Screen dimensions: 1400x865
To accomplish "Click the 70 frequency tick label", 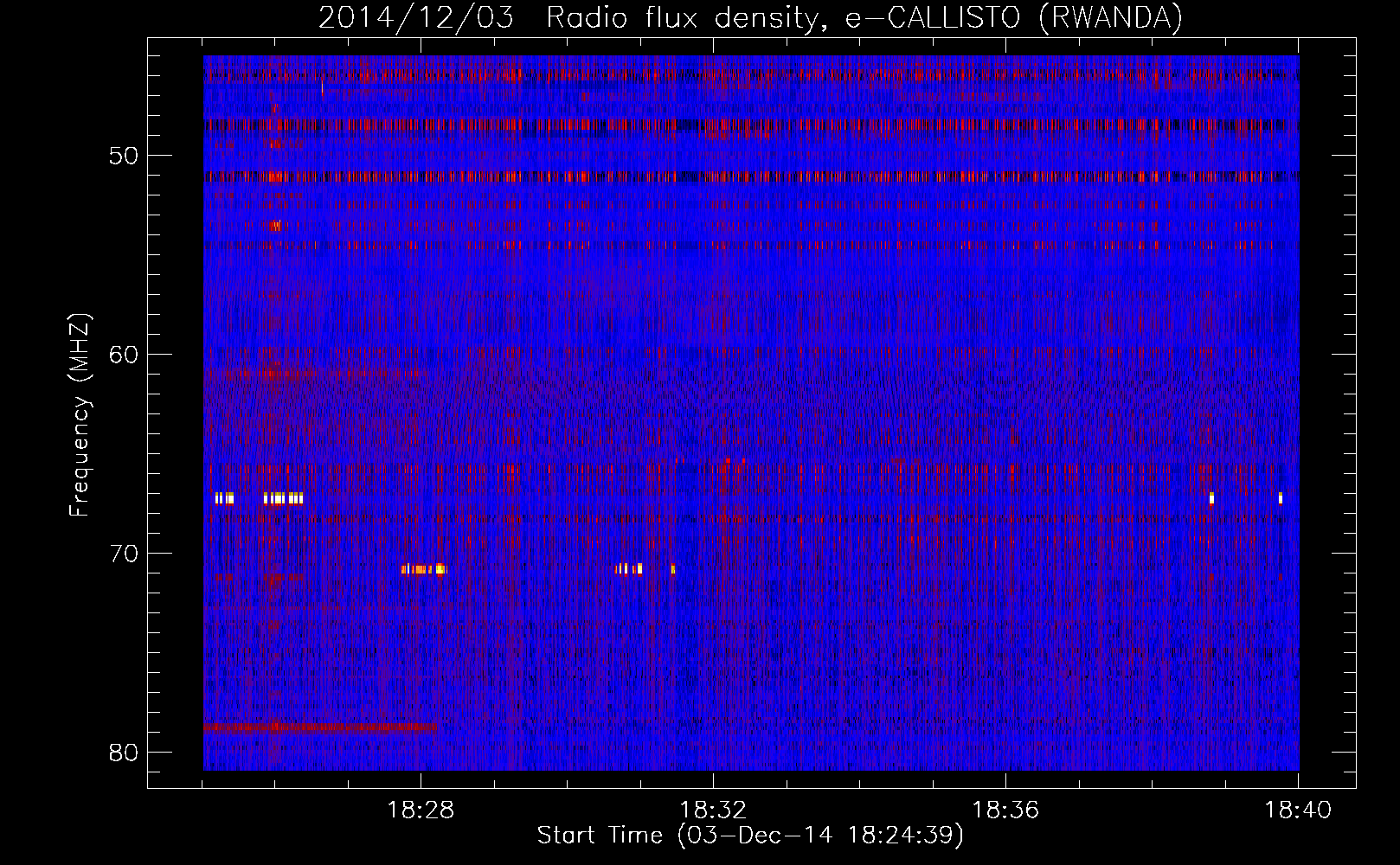I will click(x=125, y=554).
